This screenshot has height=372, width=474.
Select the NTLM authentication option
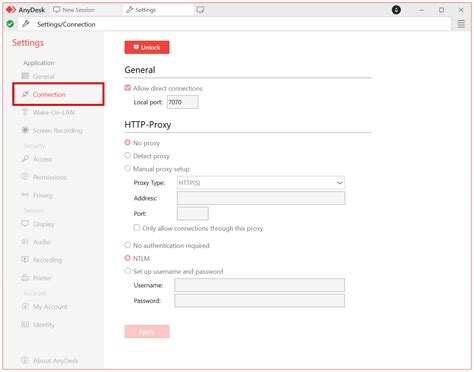point(127,258)
